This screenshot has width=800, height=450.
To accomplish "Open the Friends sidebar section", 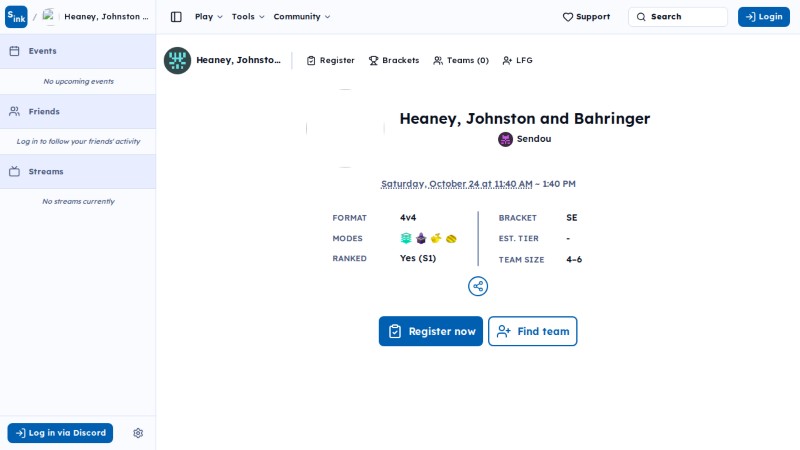I will coord(78,111).
